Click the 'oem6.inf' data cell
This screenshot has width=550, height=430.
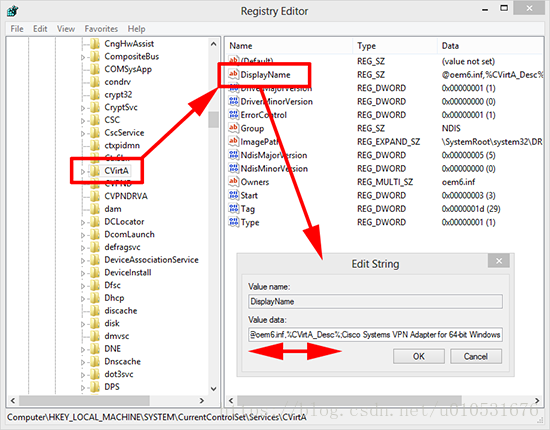(458, 182)
